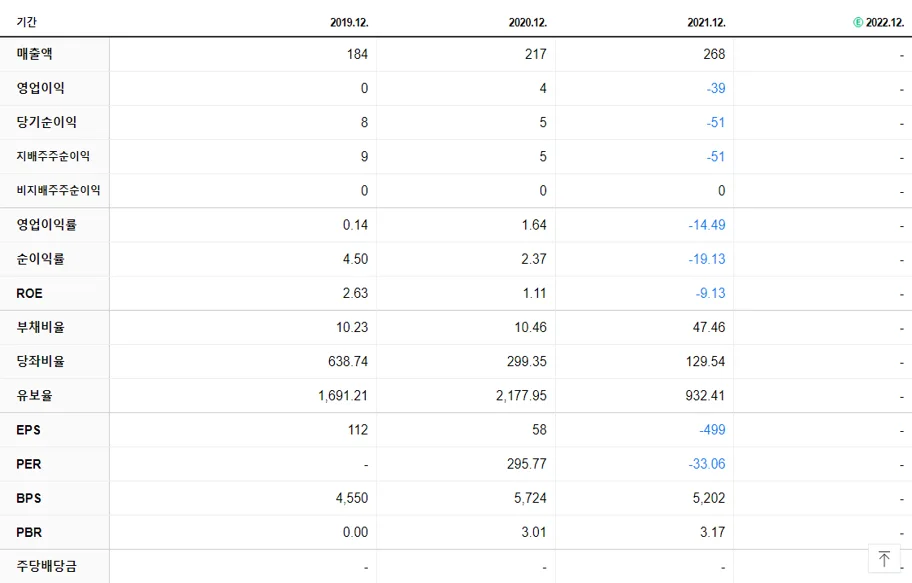Select the 유보율 row label
This screenshot has width=912, height=583.
(34, 396)
